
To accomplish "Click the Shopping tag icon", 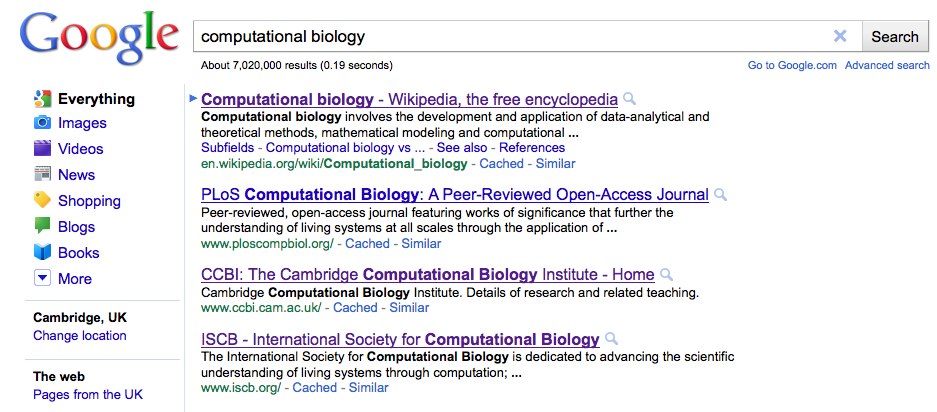I will coord(42,200).
